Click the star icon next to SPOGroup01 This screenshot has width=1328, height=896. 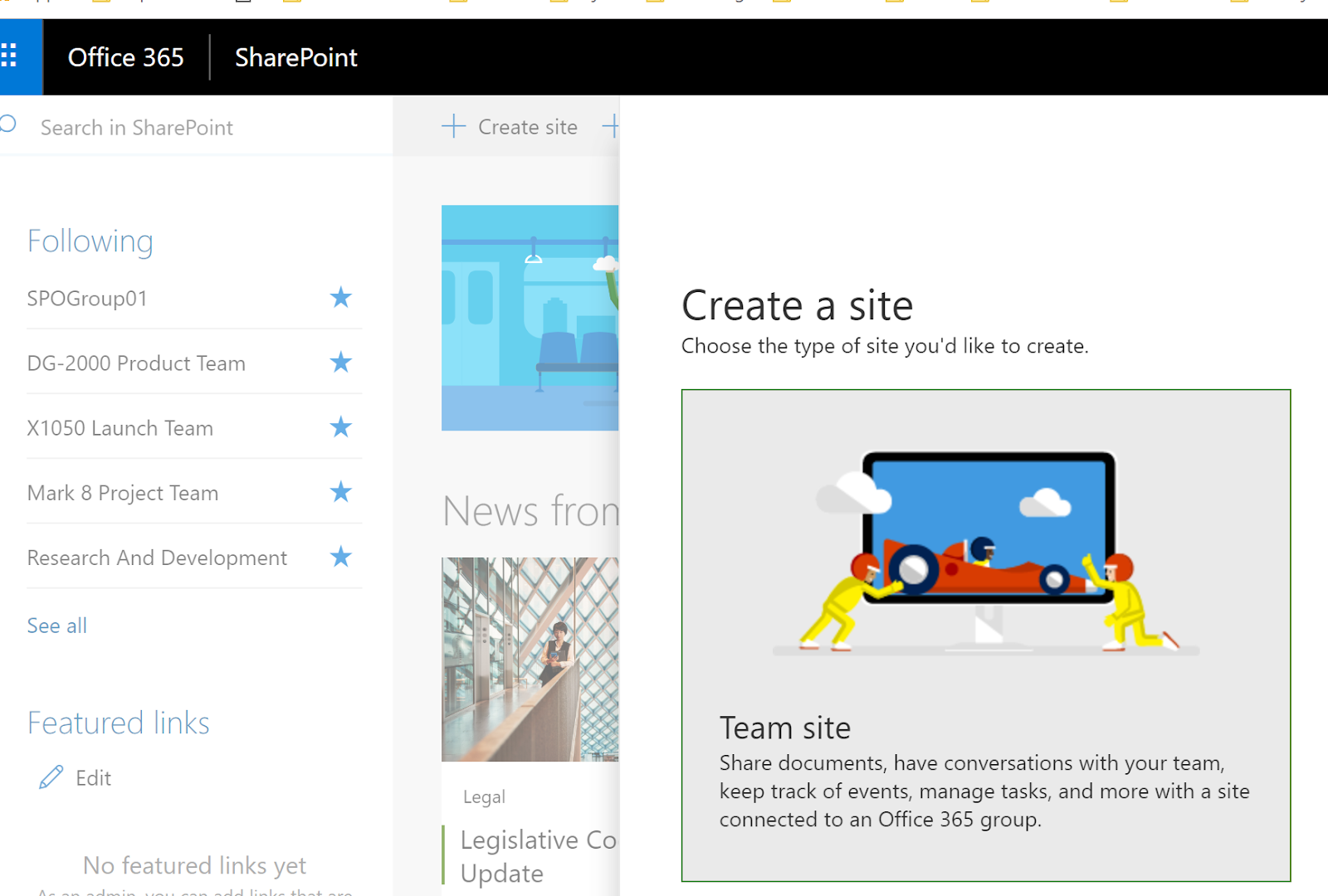coord(340,299)
